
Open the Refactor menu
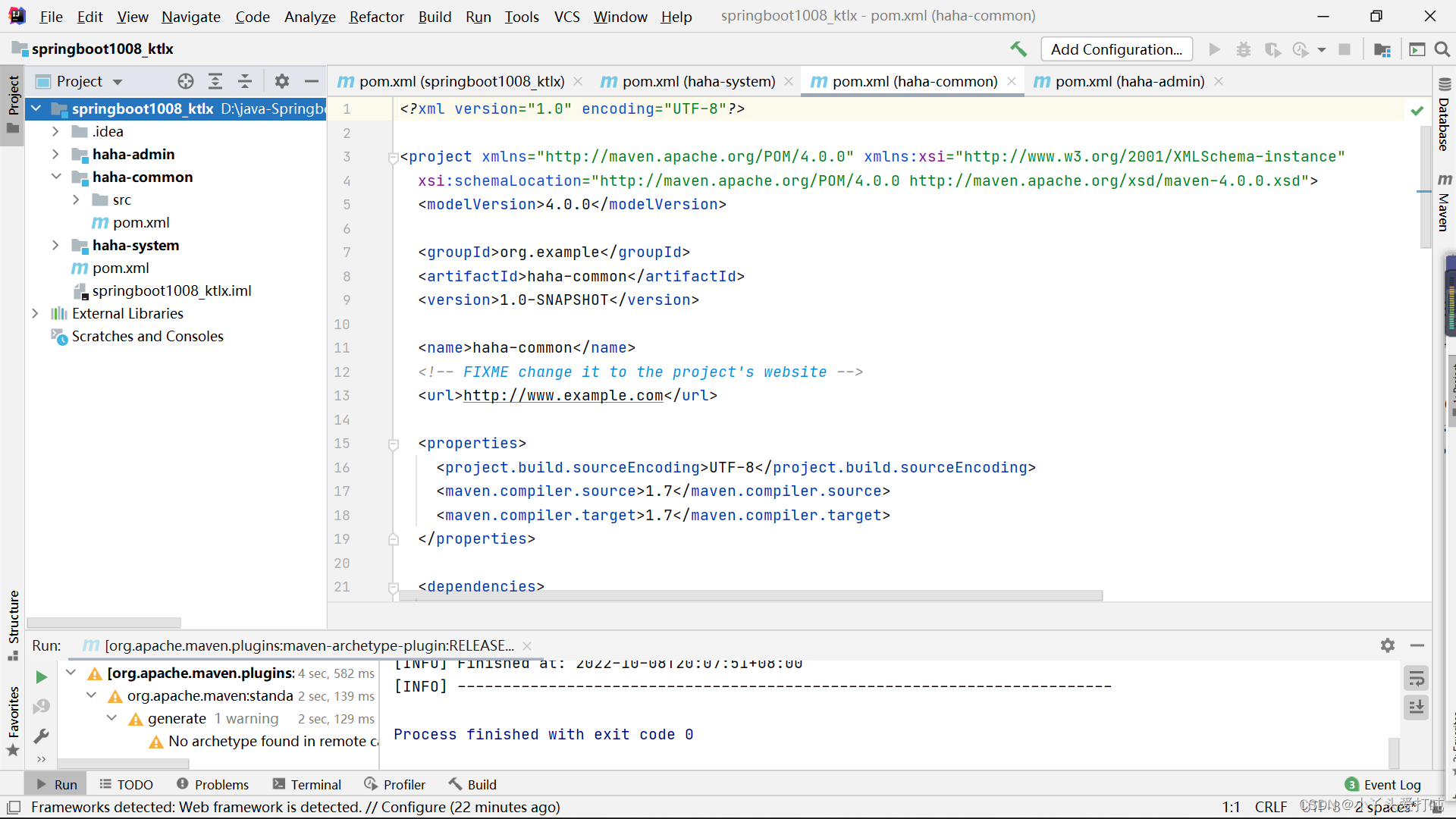coord(375,16)
